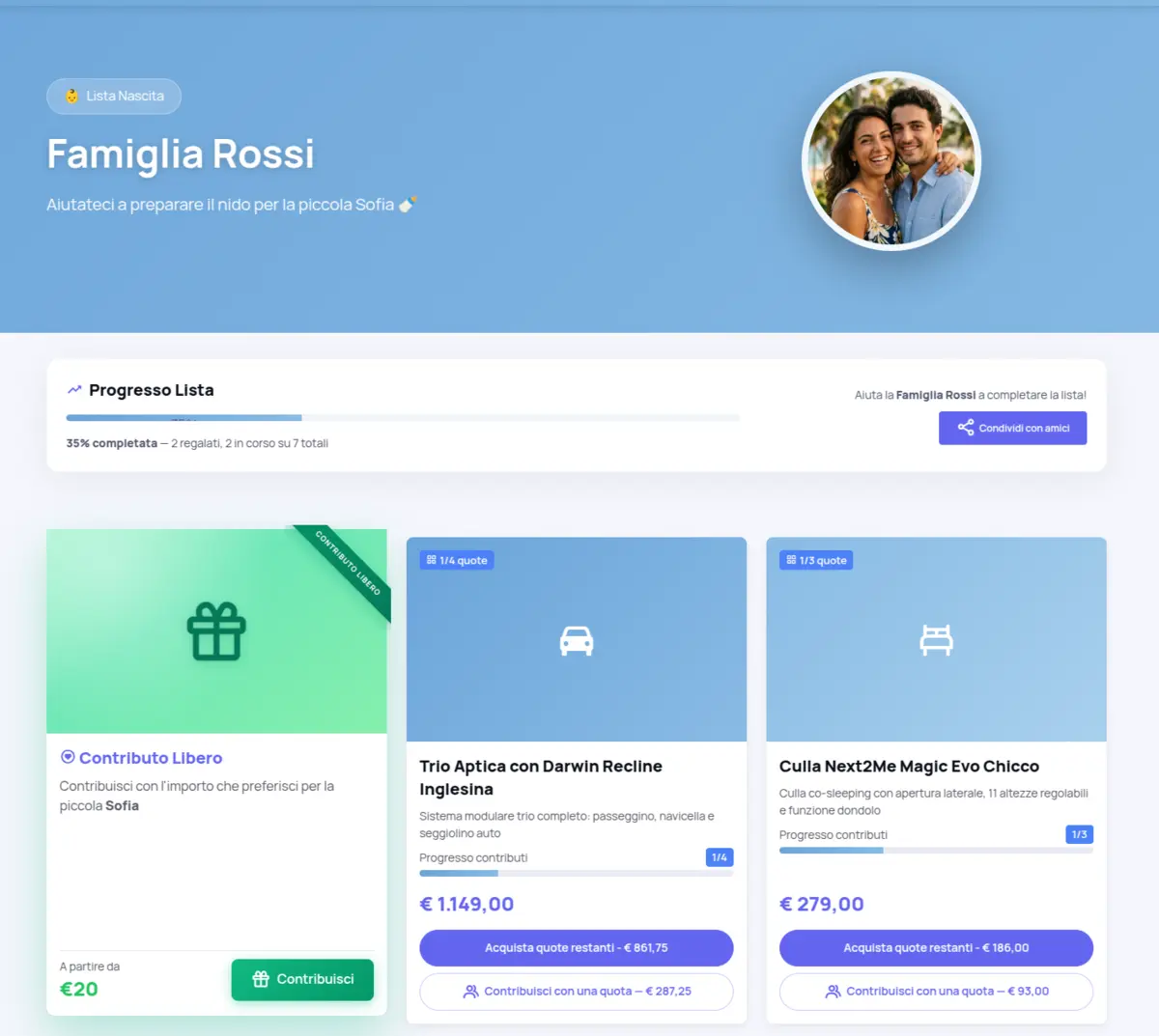Click the '35% completata' status text
The image size is (1159, 1036).
click(x=111, y=443)
